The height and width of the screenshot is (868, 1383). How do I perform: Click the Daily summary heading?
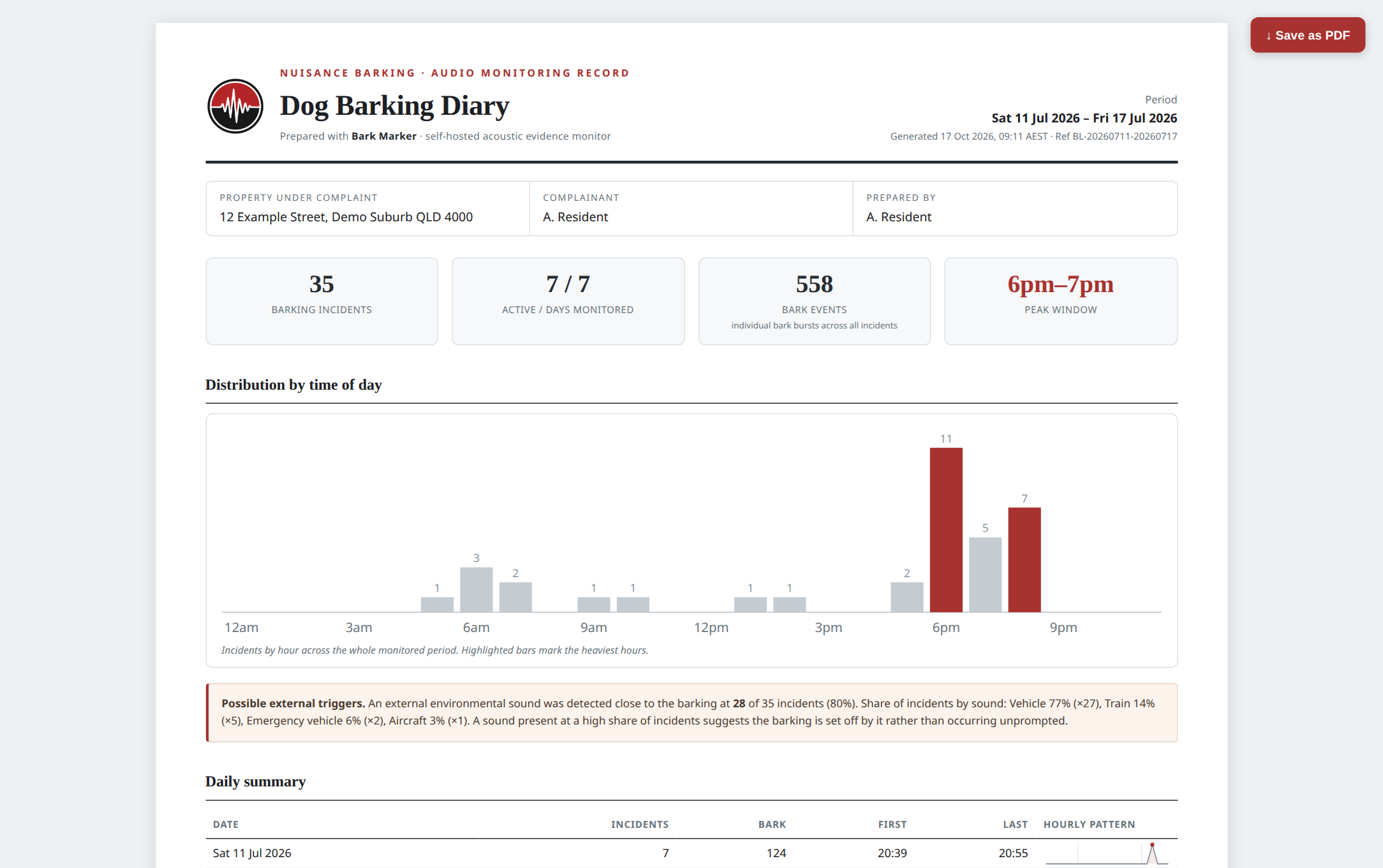coord(255,781)
